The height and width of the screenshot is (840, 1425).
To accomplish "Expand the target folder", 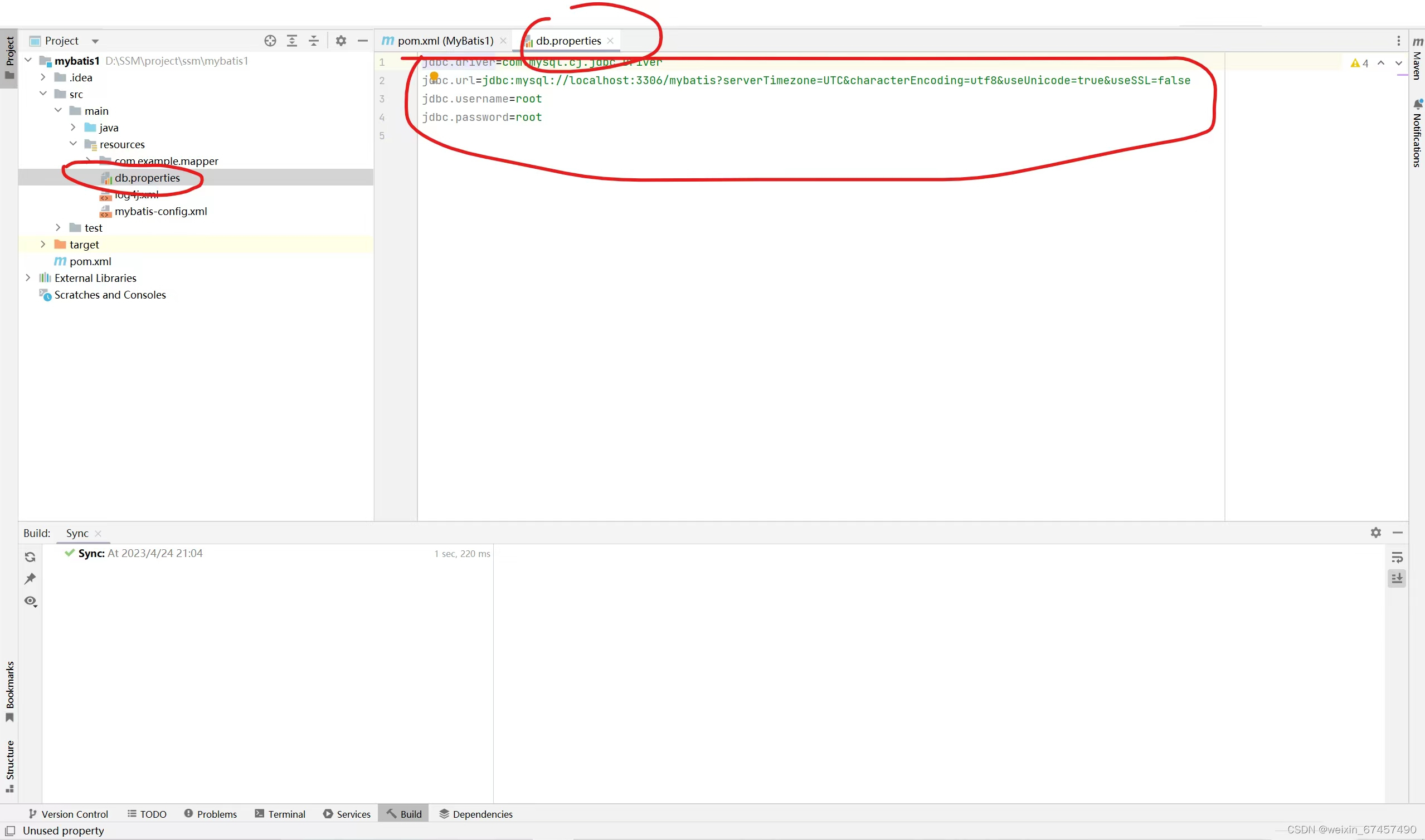I will pyautogui.click(x=43, y=245).
